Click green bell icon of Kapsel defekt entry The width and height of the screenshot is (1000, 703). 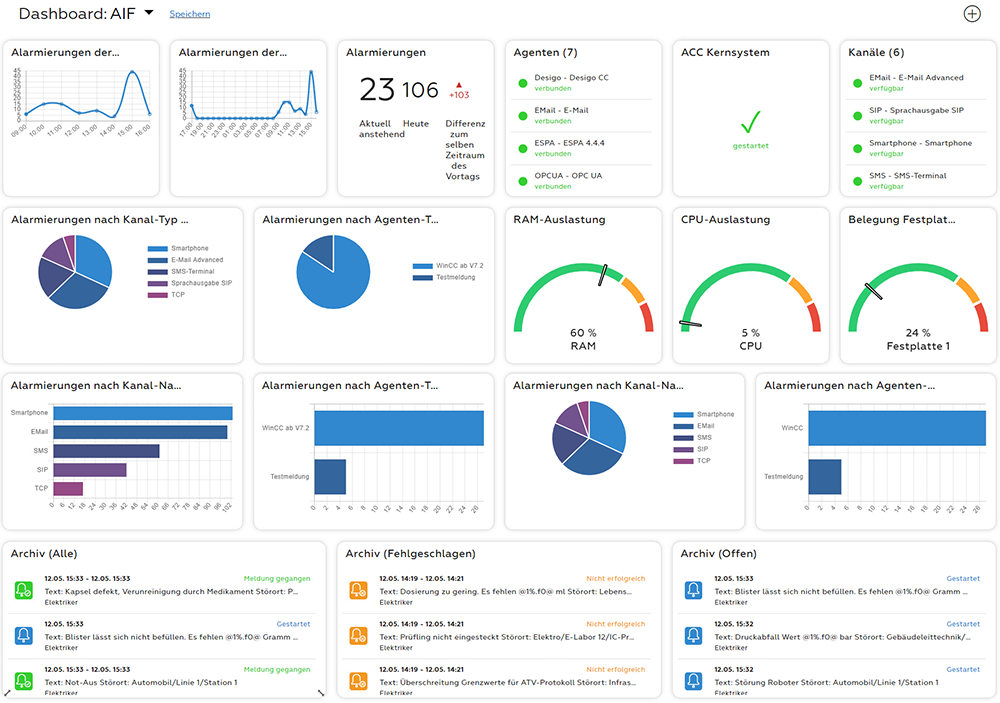tap(24, 590)
